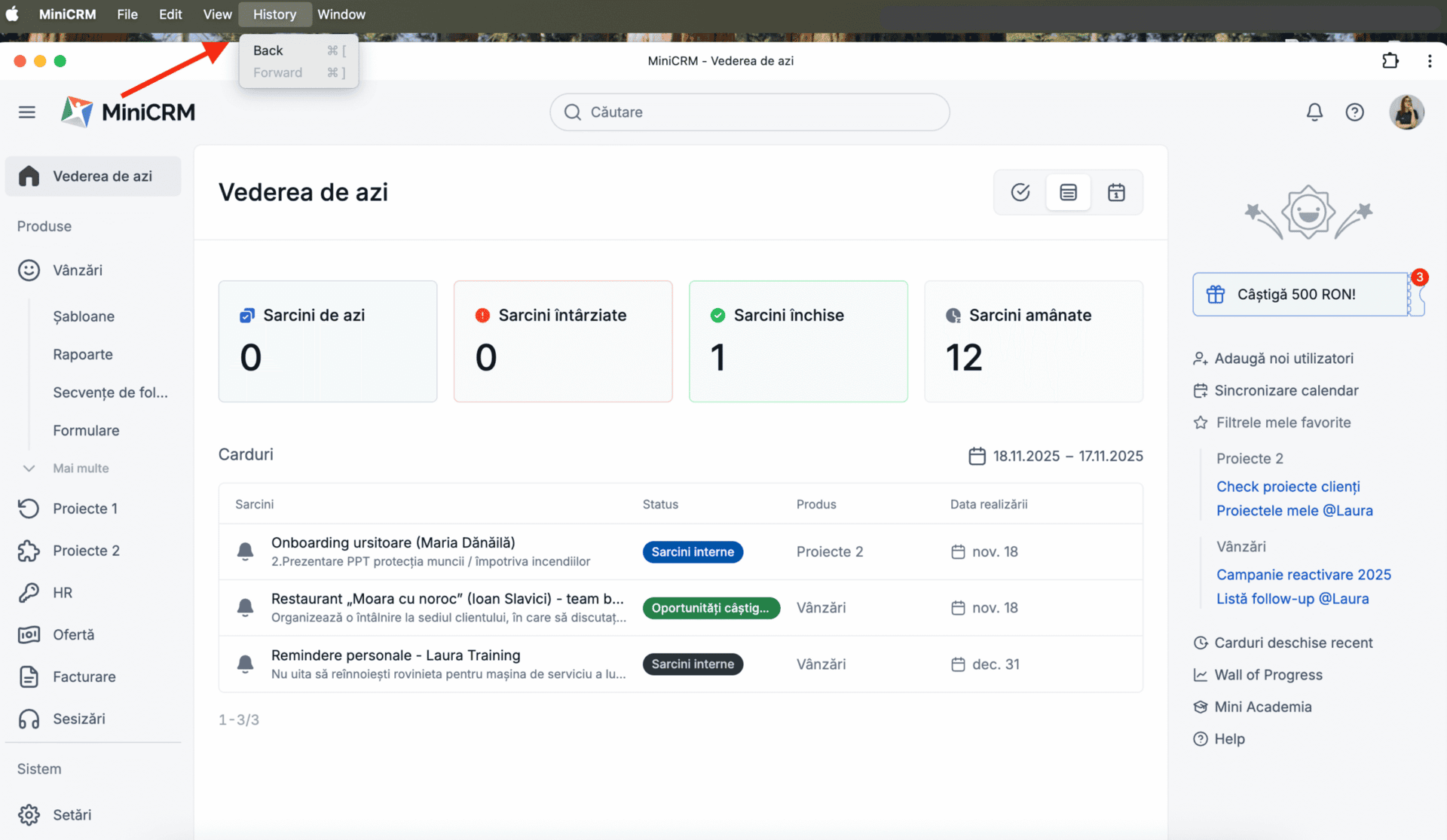Screen dimensions: 1447x840
Task: Open the Campanie reactivare 2025 link
Action: (x=1303, y=575)
